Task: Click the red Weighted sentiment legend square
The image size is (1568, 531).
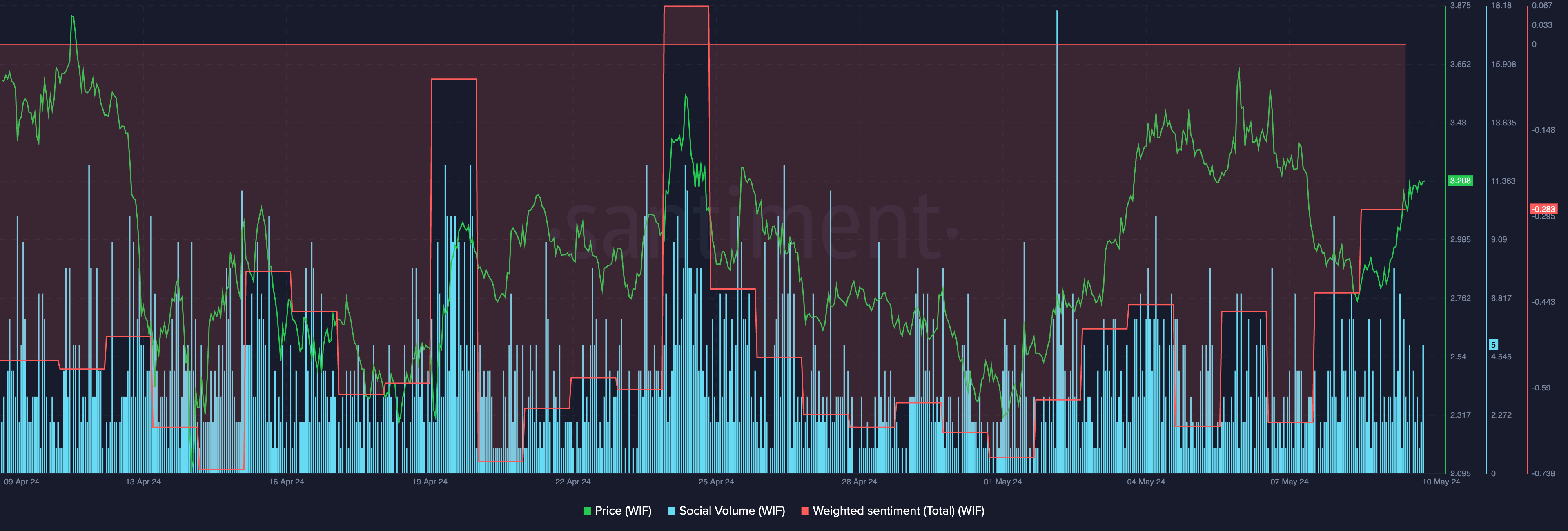Action: pyautogui.click(x=805, y=511)
